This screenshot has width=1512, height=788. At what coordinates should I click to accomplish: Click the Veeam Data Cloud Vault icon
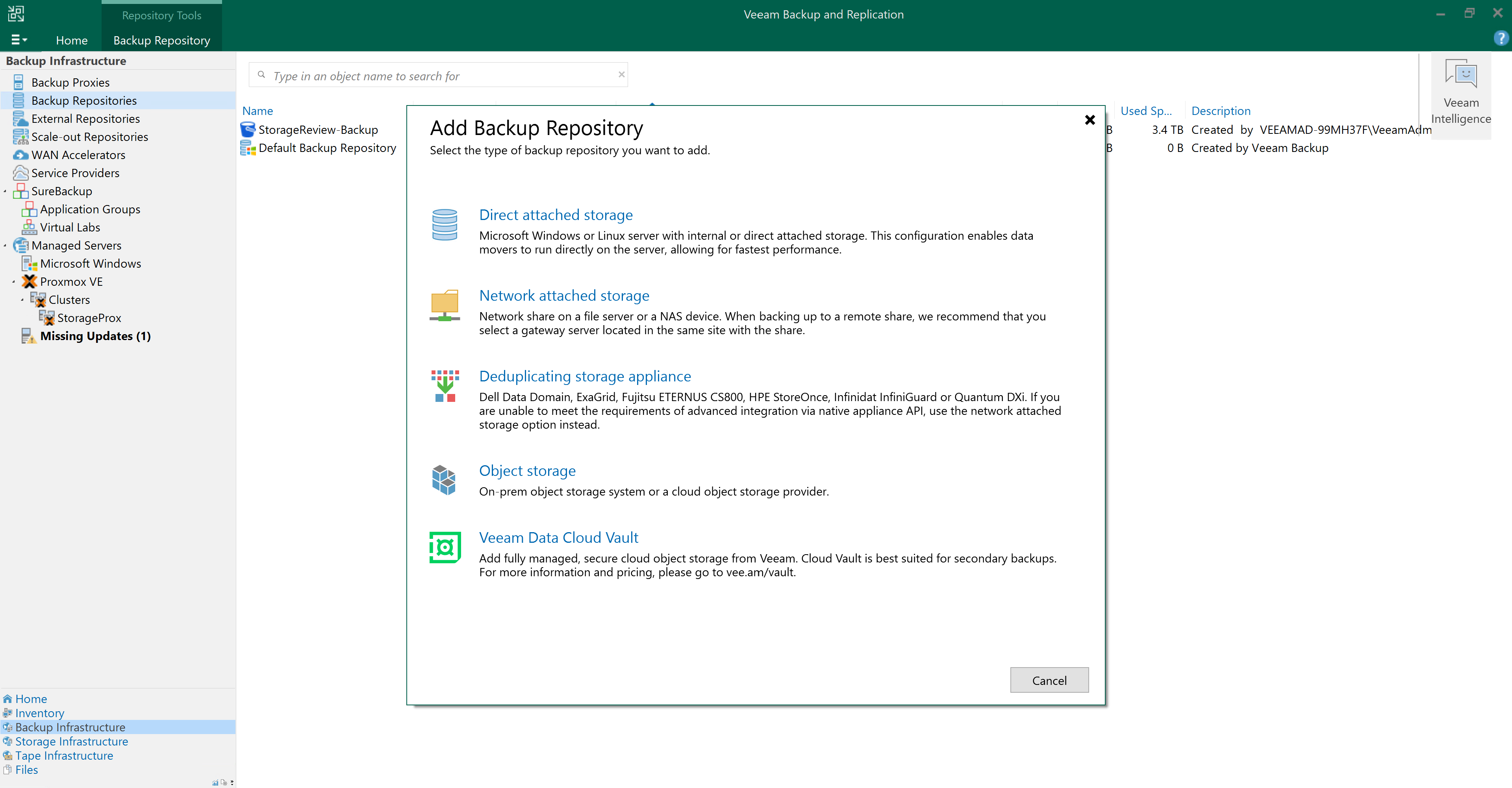[444, 547]
